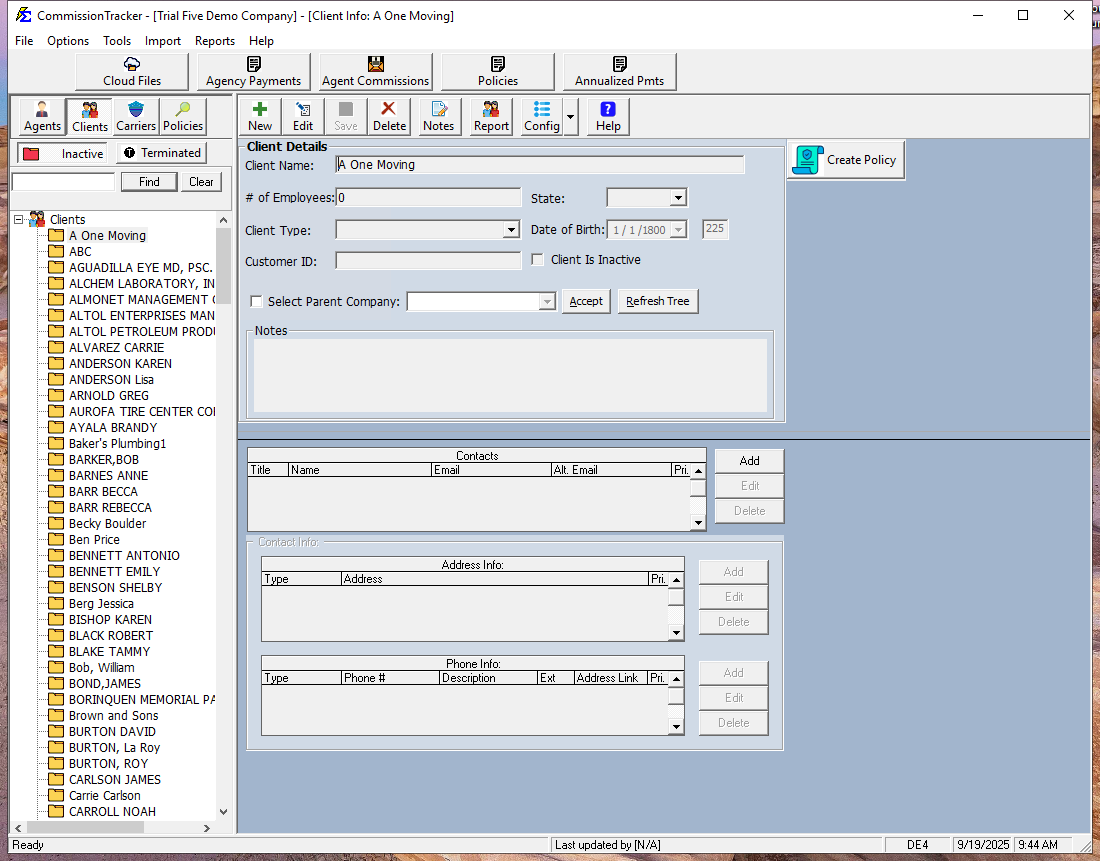This screenshot has width=1100, height=861.
Task: Open the Date of Birth date picker dropdown
Action: pos(678,230)
